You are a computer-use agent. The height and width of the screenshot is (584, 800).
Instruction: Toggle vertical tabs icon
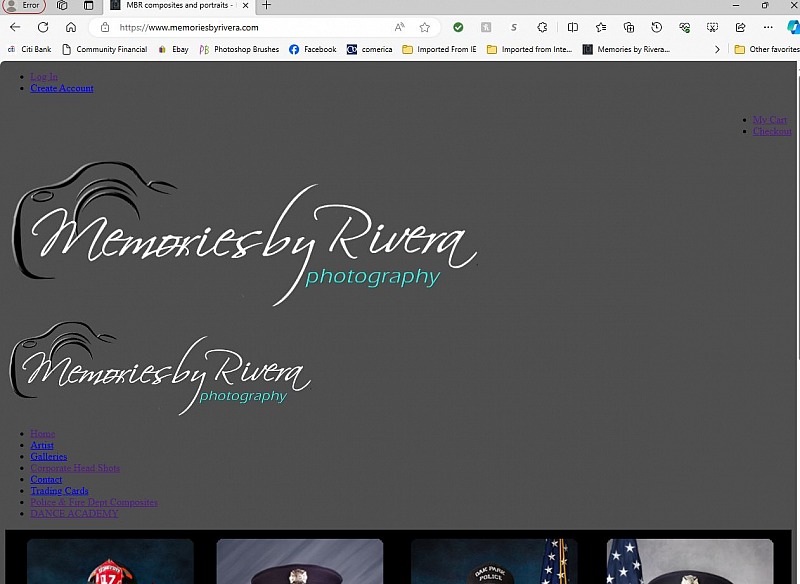click(x=89, y=6)
